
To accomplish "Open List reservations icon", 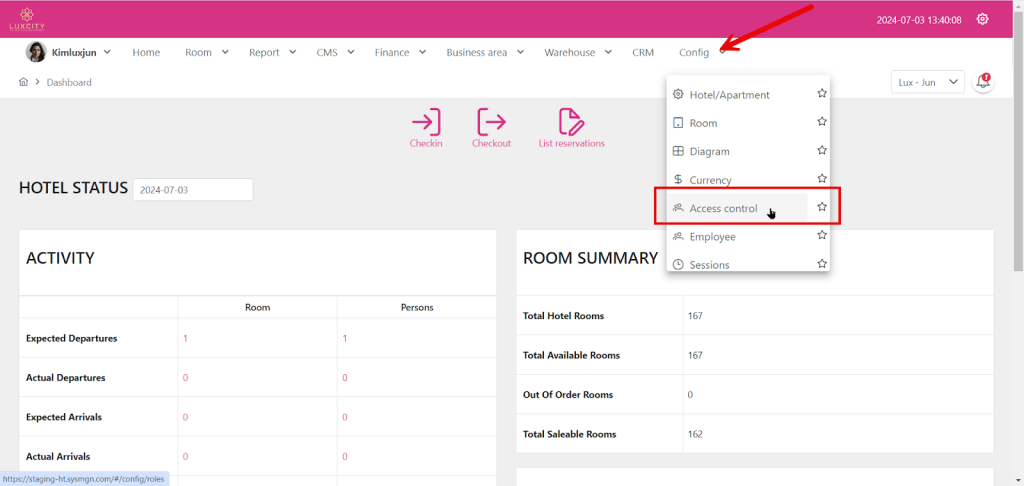I will tap(571, 123).
